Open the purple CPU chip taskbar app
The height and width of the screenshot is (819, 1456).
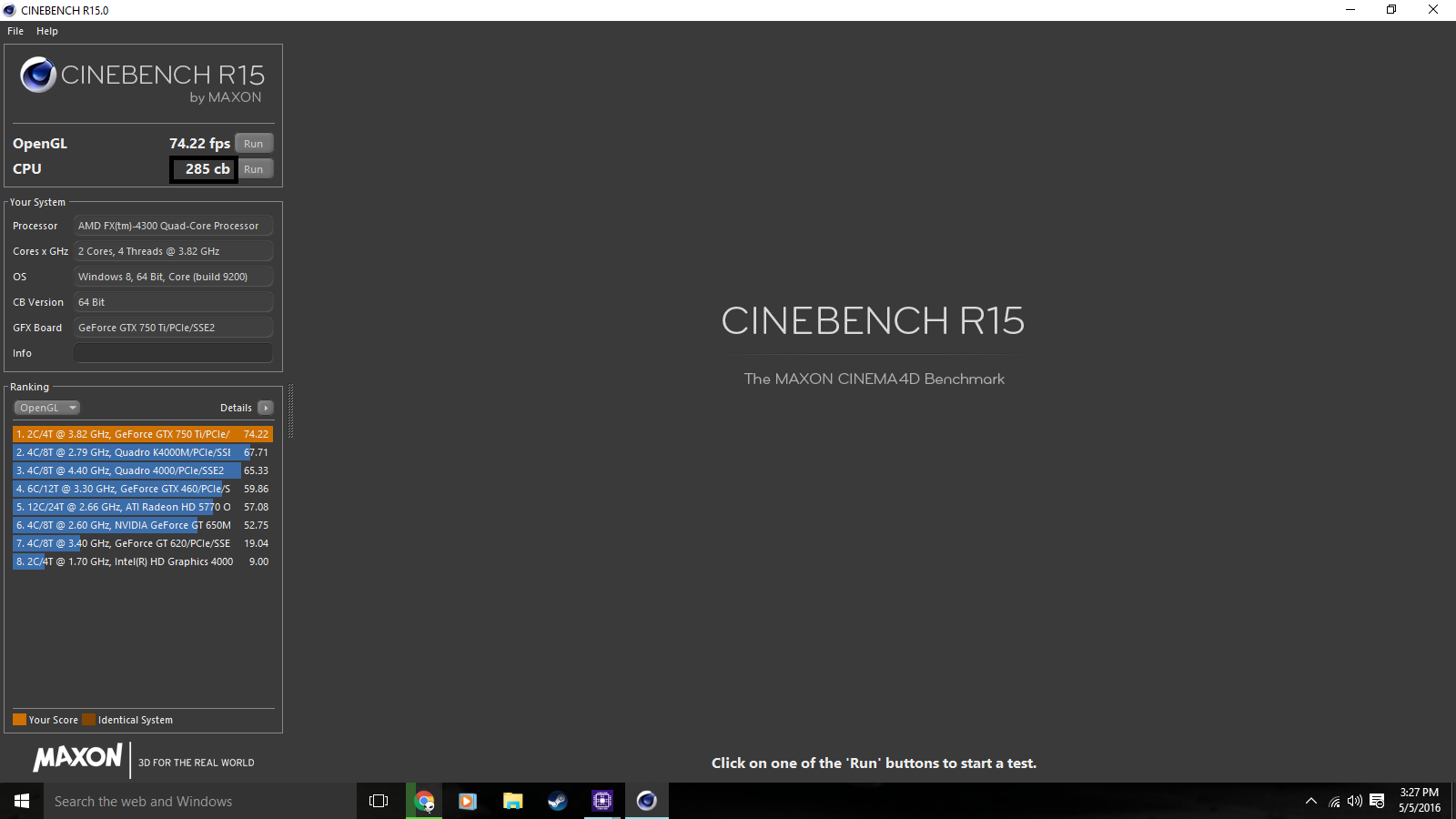point(602,801)
